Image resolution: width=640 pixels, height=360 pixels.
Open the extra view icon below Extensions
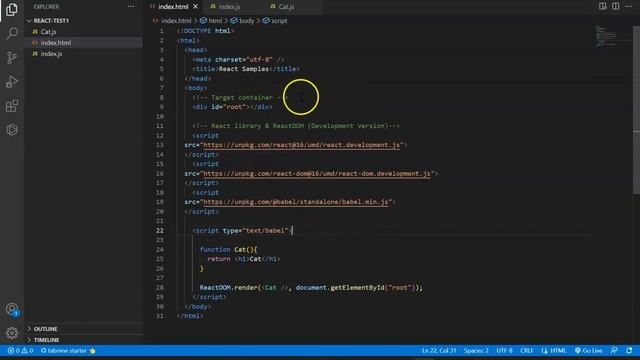tap(12, 130)
